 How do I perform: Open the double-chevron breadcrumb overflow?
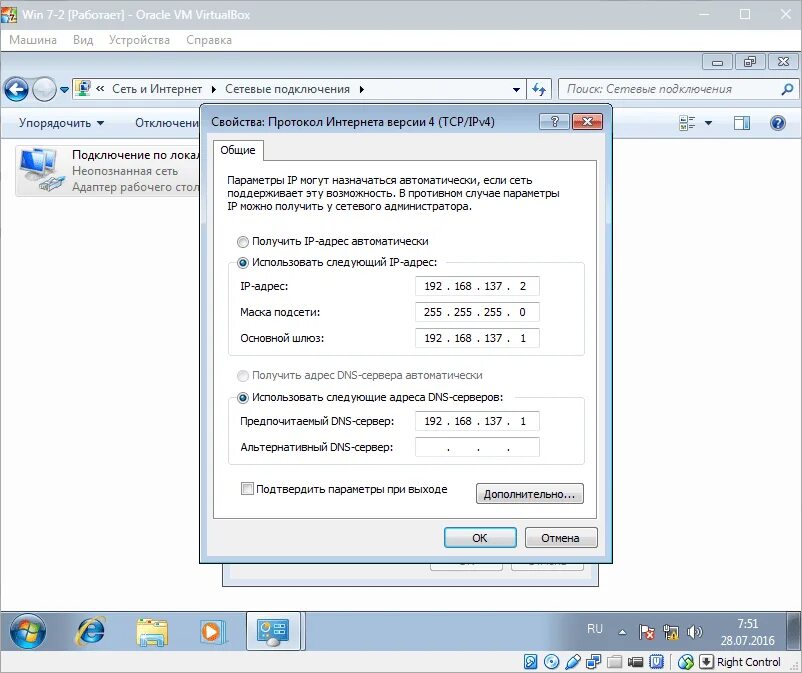(x=100, y=89)
